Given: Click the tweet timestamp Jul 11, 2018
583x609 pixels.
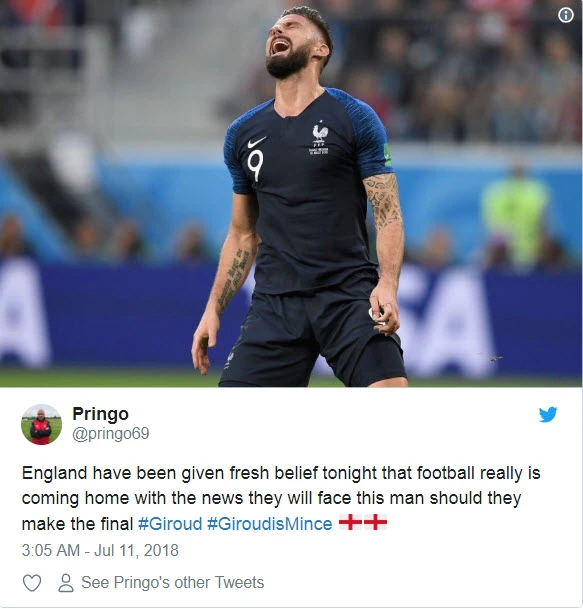Looking at the screenshot, I should (136, 550).
